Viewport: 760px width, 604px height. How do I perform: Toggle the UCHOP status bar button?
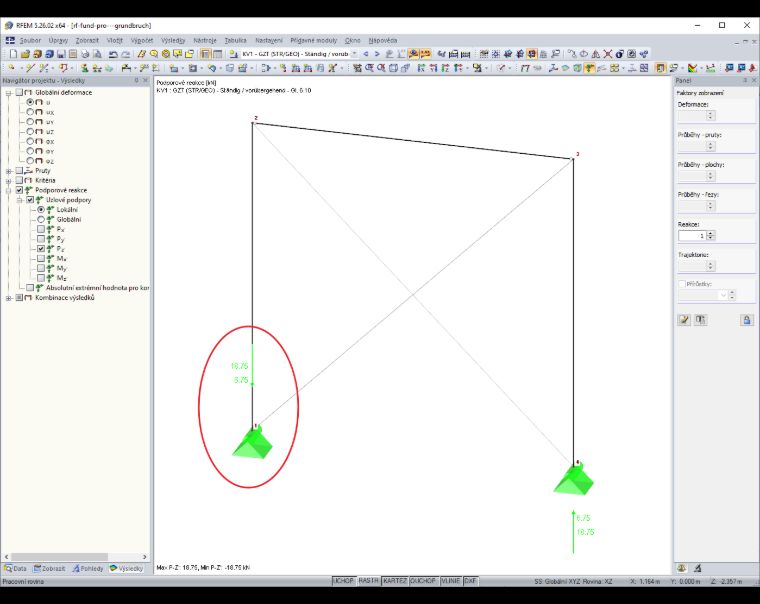coord(343,581)
